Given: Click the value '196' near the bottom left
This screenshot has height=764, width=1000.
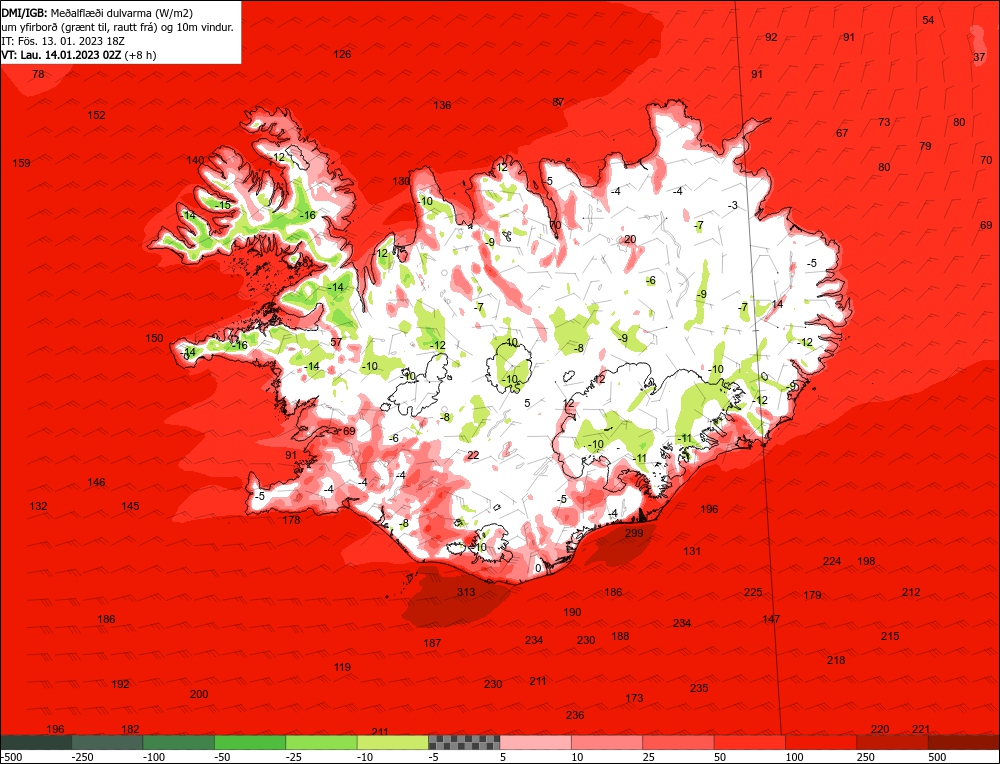Looking at the screenshot, I should (x=55, y=730).
